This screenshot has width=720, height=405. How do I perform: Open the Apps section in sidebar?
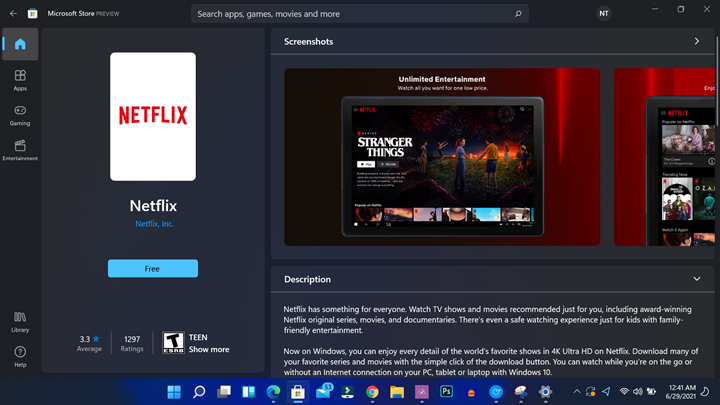click(x=20, y=80)
